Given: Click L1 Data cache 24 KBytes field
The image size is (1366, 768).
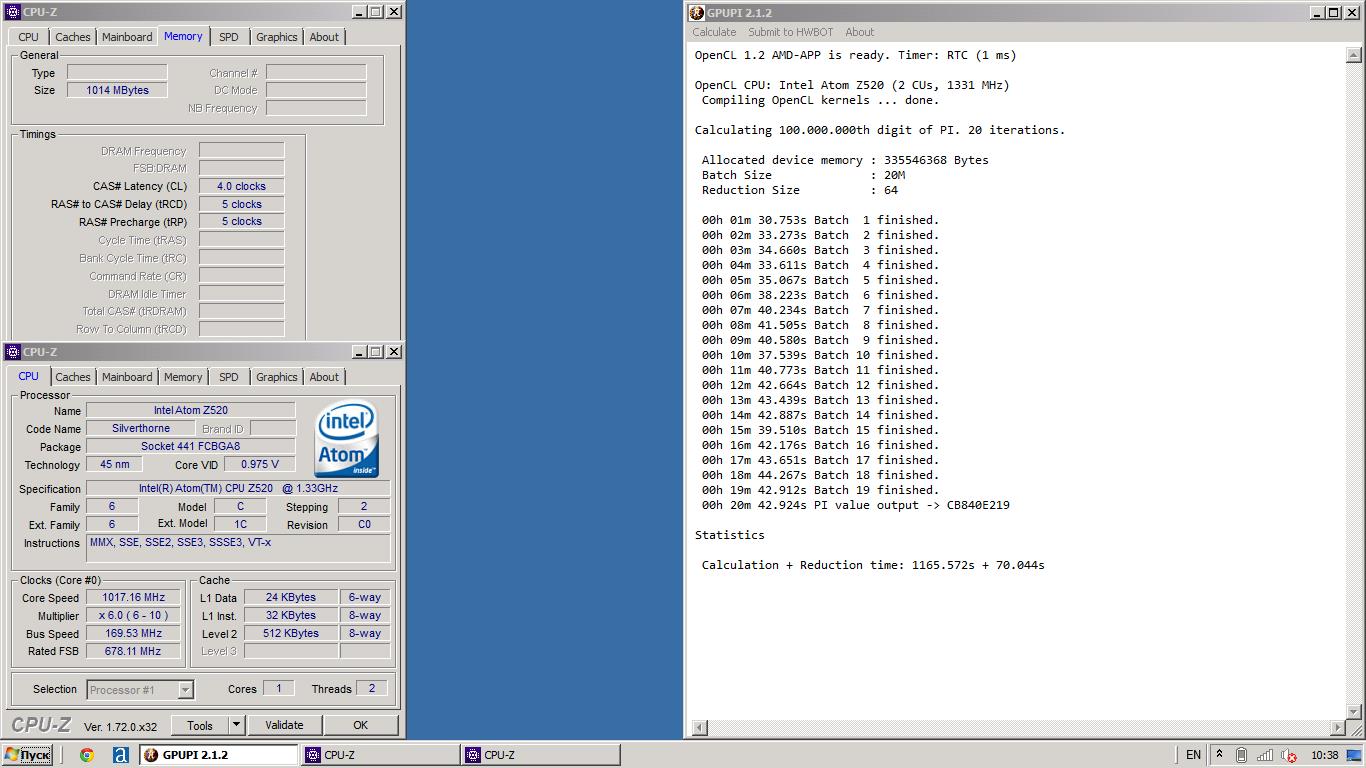Looking at the screenshot, I should click(x=291, y=597).
